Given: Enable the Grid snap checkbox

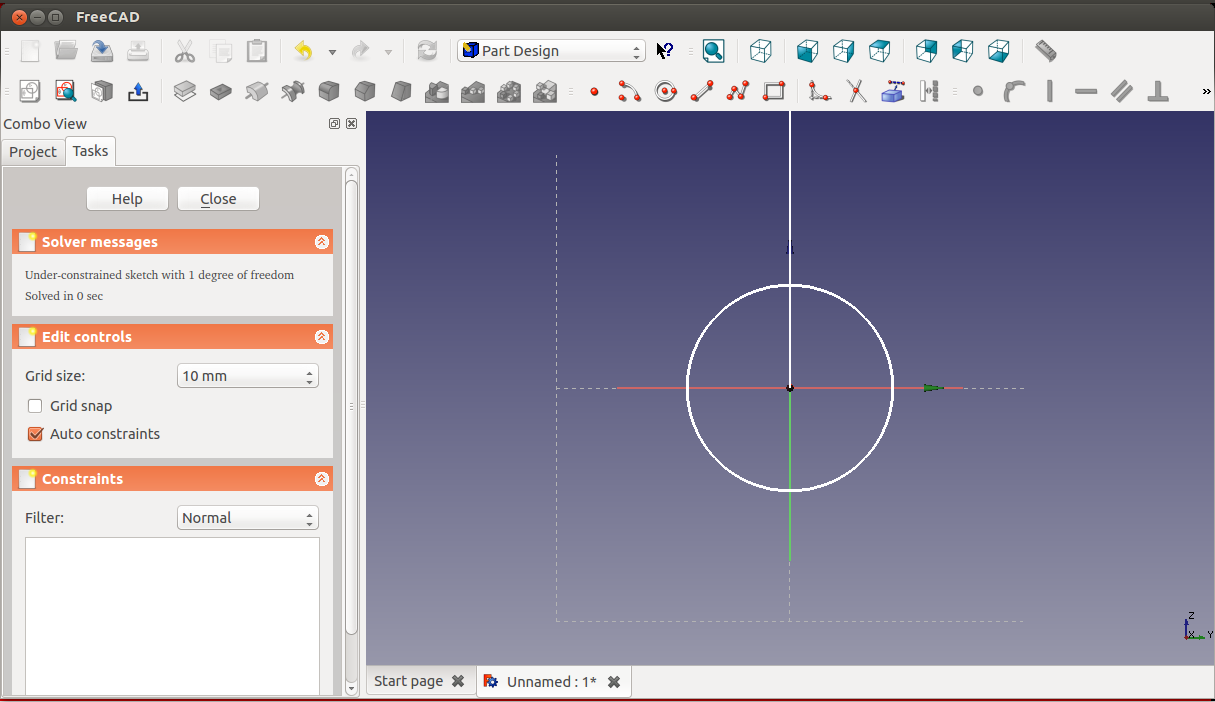Looking at the screenshot, I should click(x=35, y=406).
